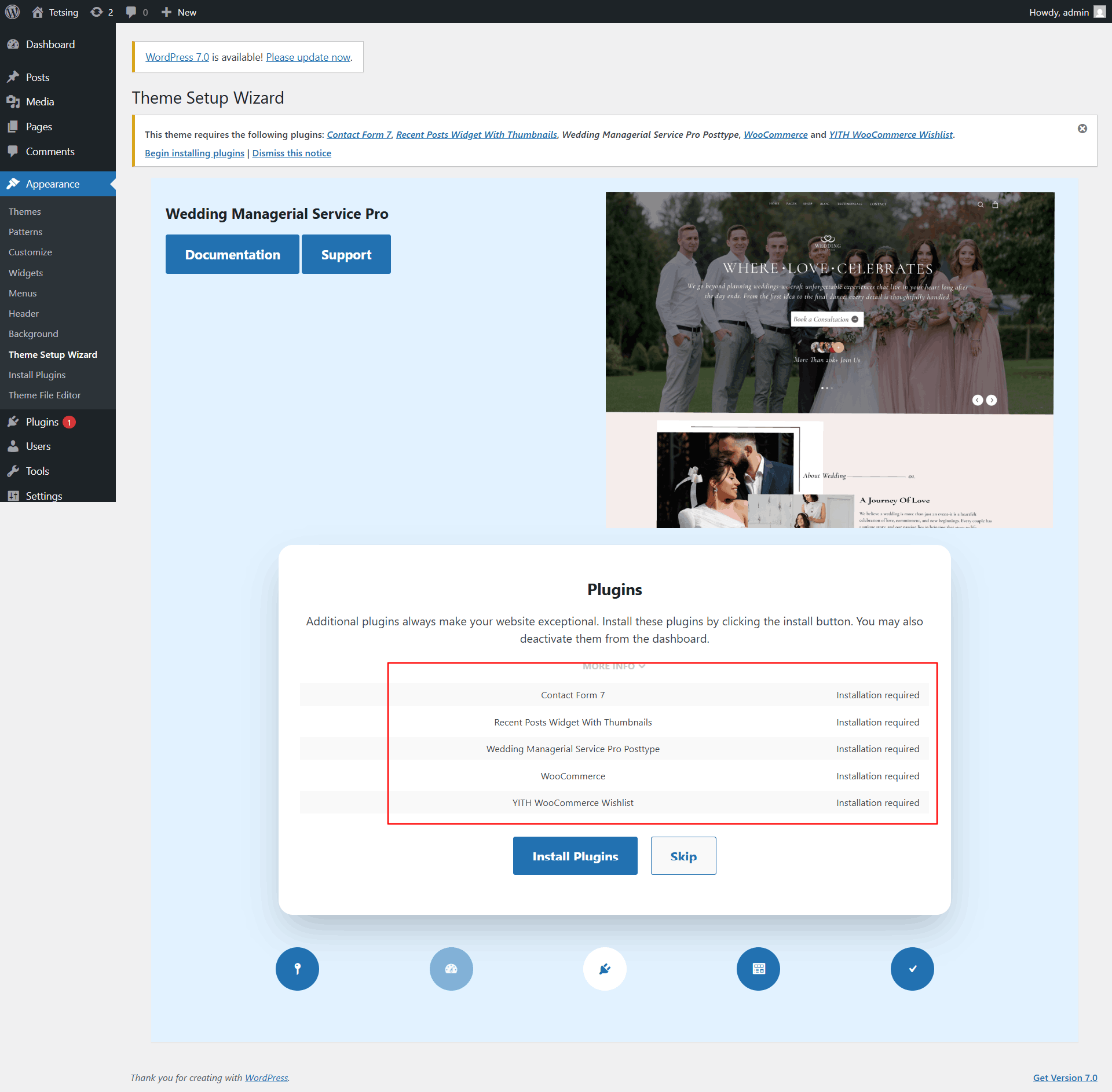Click the Skip button
The height and width of the screenshot is (1092, 1112).
click(x=683, y=856)
